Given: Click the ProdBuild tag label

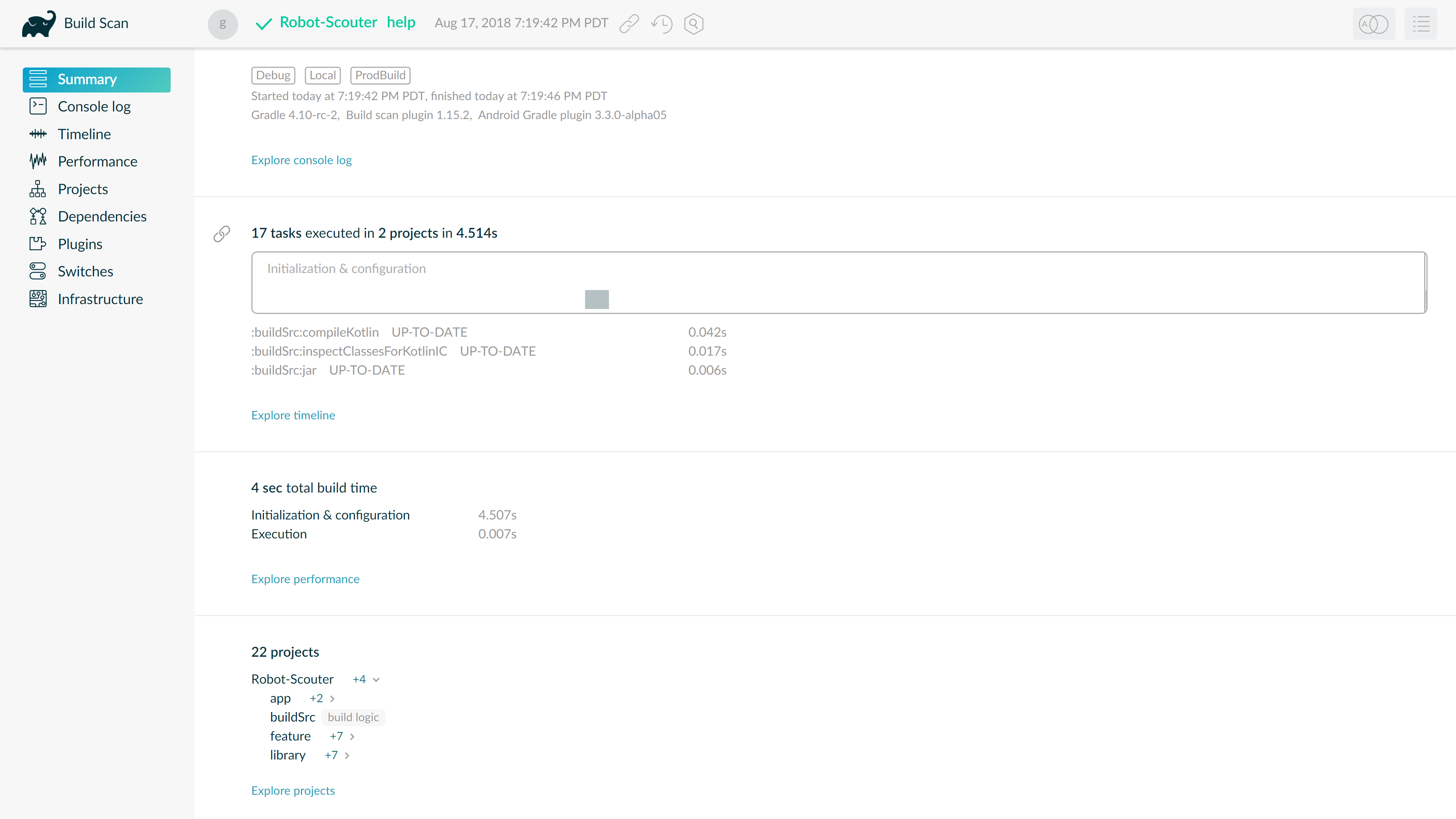Looking at the screenshot, I should click(380, 75).
